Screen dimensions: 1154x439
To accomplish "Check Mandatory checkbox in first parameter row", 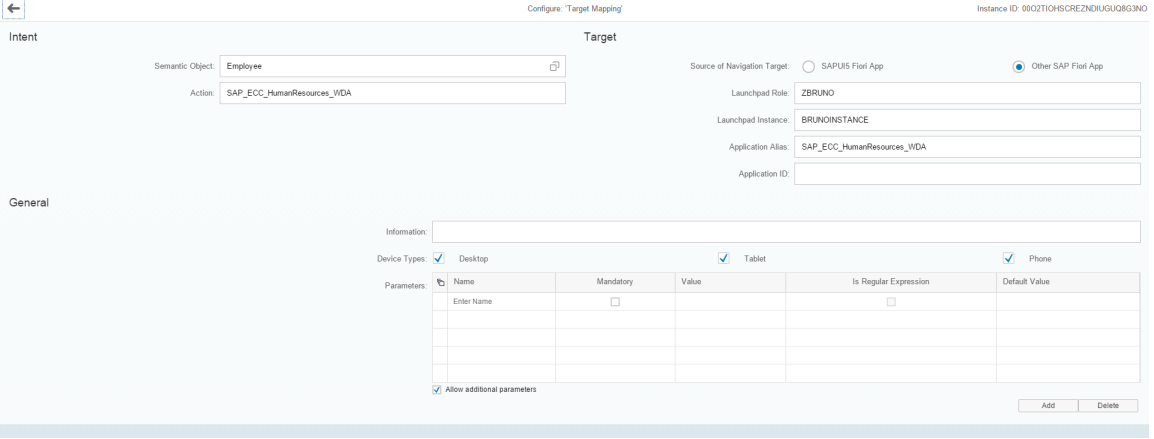I will point(615,302).
